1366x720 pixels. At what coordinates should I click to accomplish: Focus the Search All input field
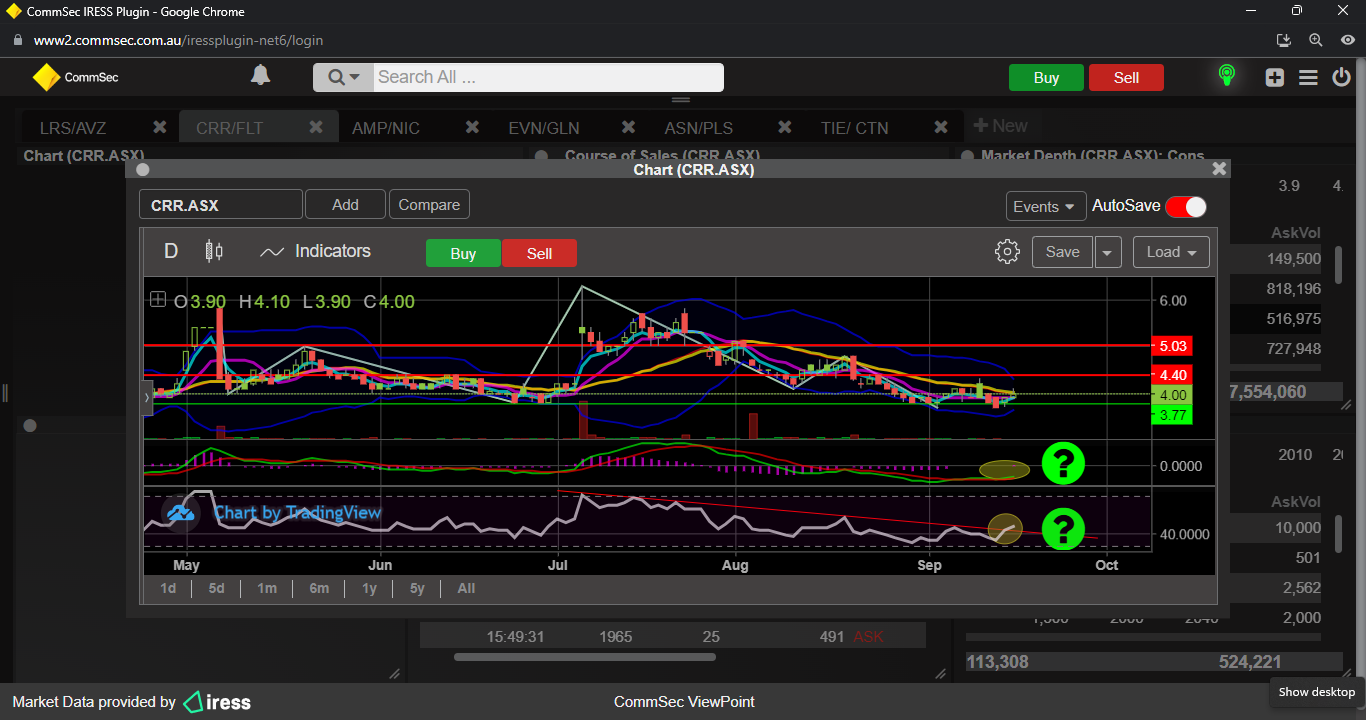(548, 78)
